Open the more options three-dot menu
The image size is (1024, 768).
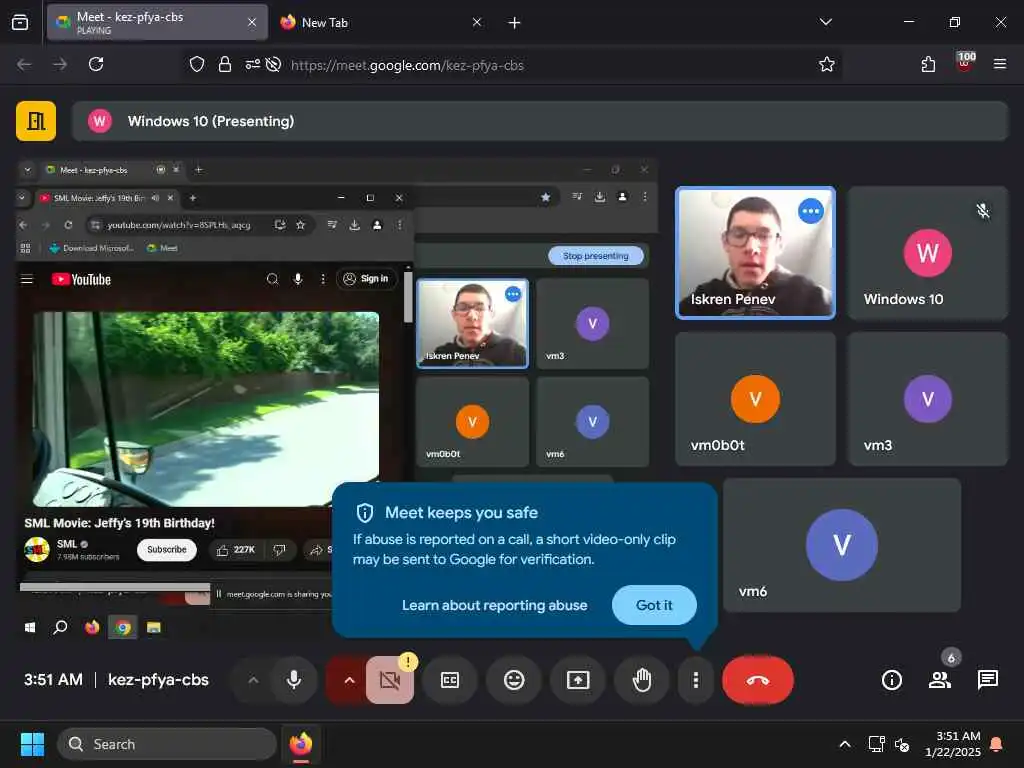click(x=696, y=680)
